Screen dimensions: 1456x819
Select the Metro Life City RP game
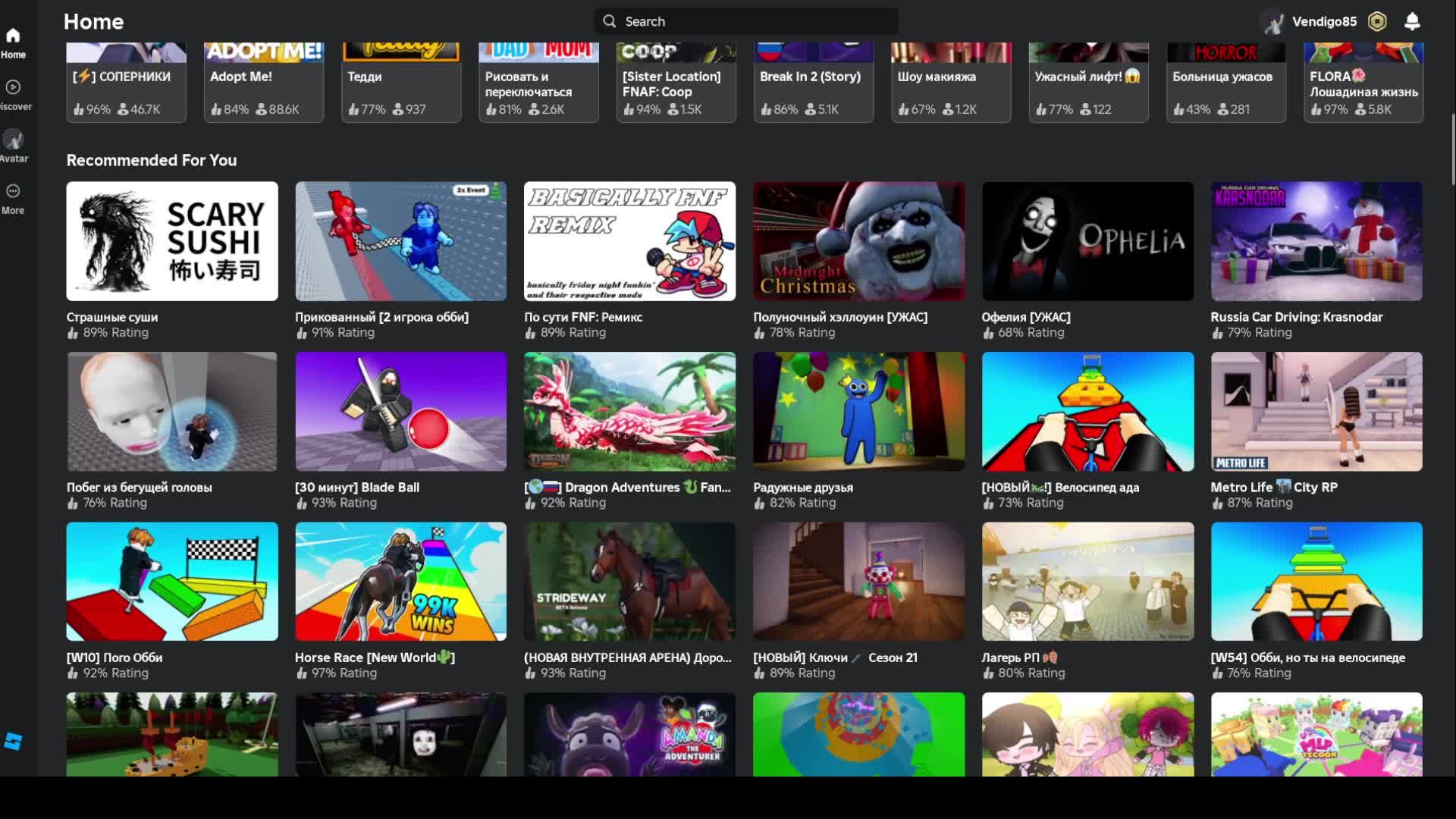(1316, 412)
